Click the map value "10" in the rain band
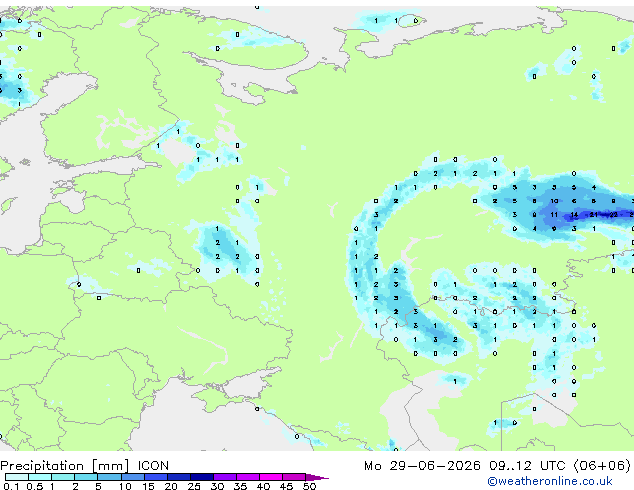 [554, 201]
